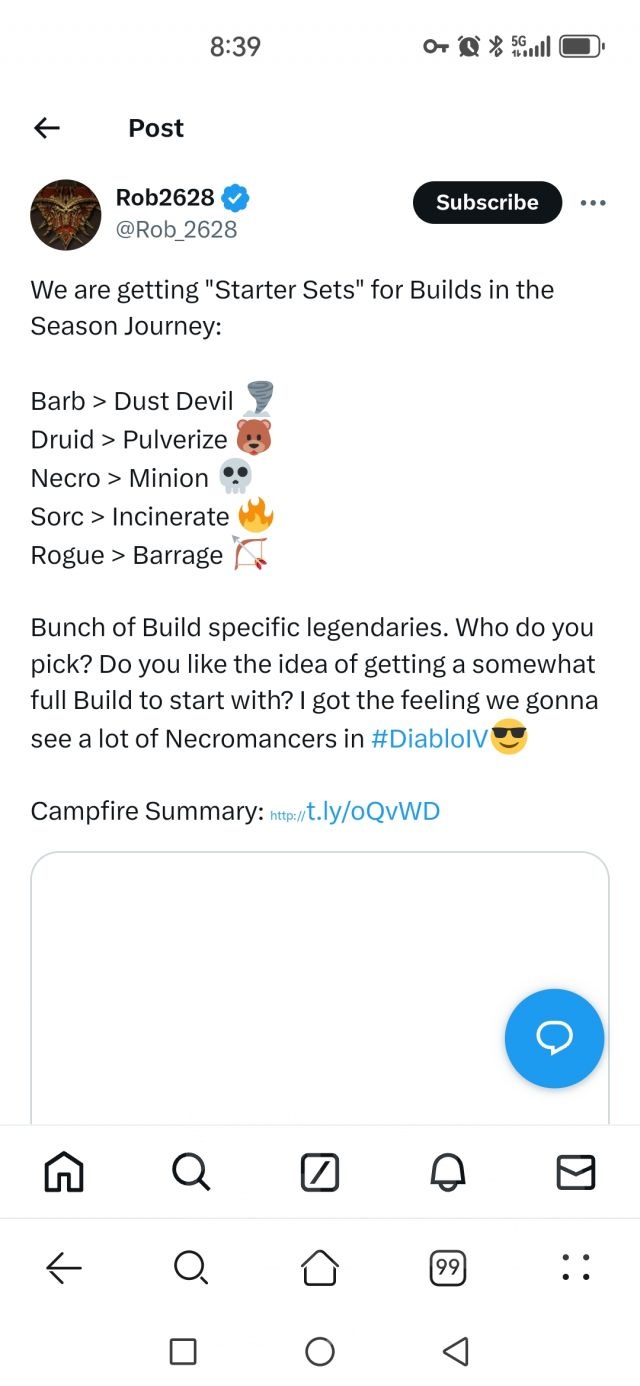Viewport: 640px width, 1386px height.
Task: Open the browser four-dot menu
Action: coord(576,1268)
